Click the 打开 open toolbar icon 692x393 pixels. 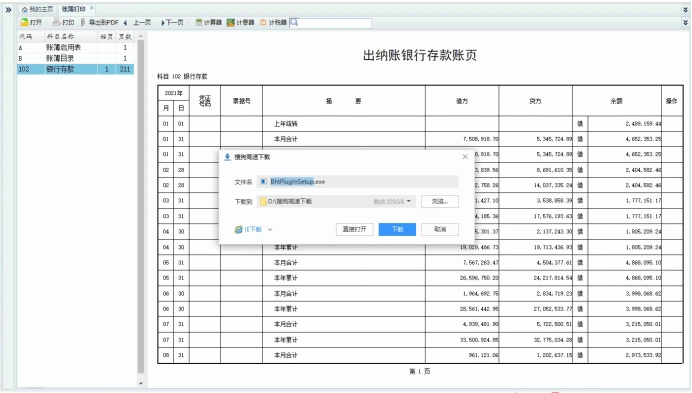[24, 22]
